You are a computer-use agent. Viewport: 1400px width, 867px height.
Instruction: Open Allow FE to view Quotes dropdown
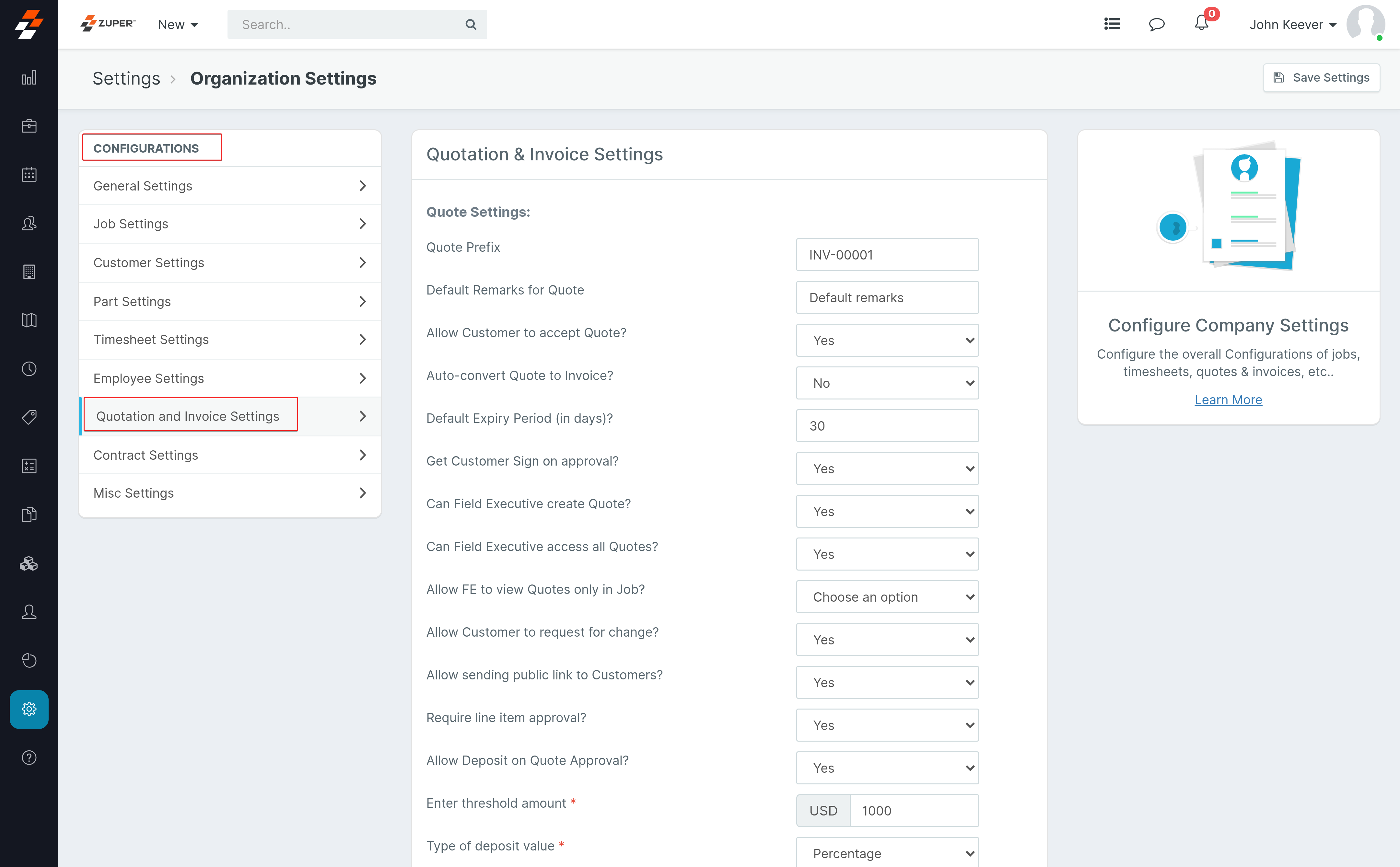tap(887, 597)
